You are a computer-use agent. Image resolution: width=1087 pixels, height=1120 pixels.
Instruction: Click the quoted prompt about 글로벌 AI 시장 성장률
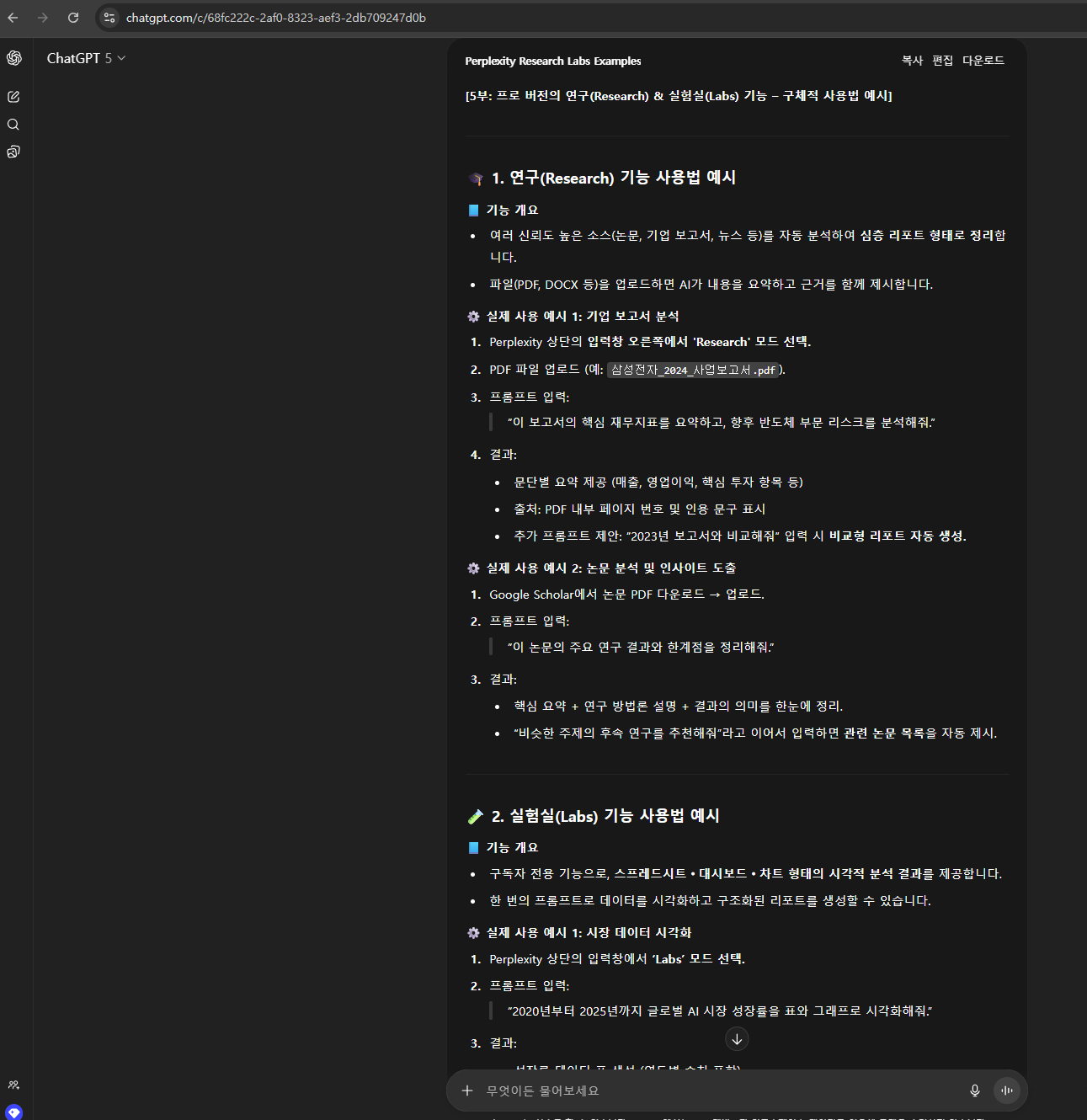(720, 1011)
